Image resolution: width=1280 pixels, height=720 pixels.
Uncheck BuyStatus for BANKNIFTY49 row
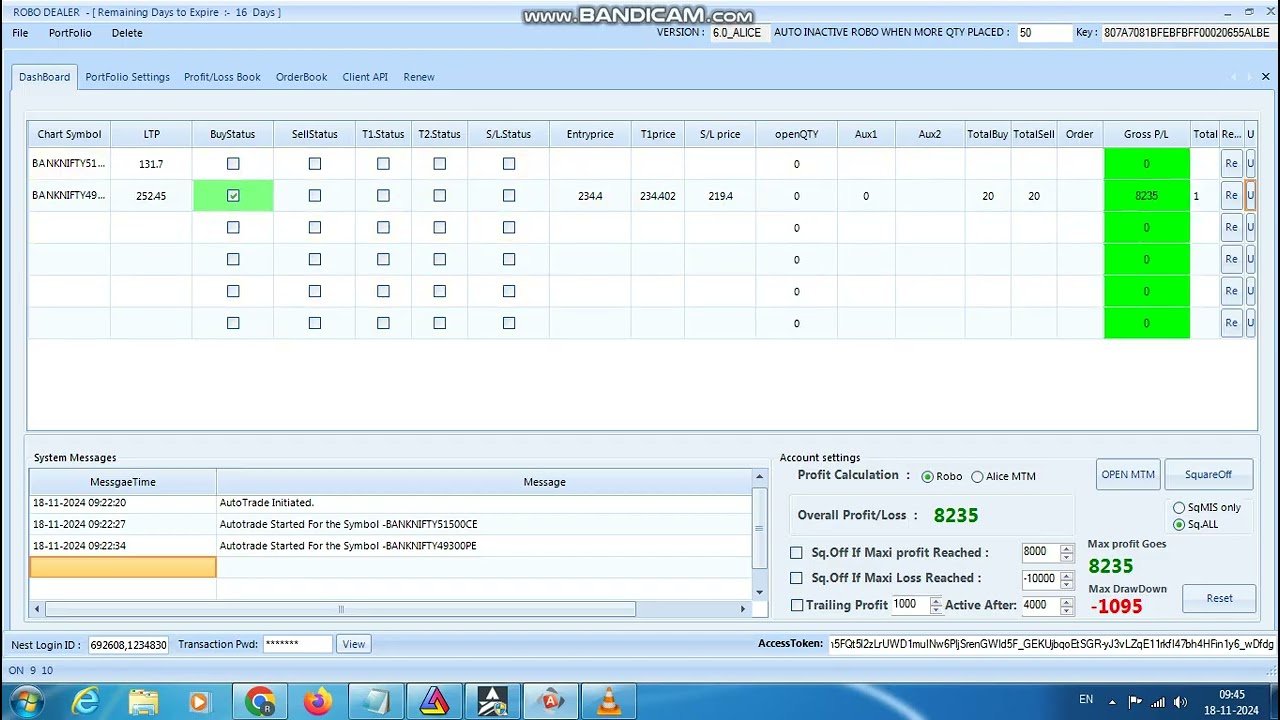tap(233, 196)
